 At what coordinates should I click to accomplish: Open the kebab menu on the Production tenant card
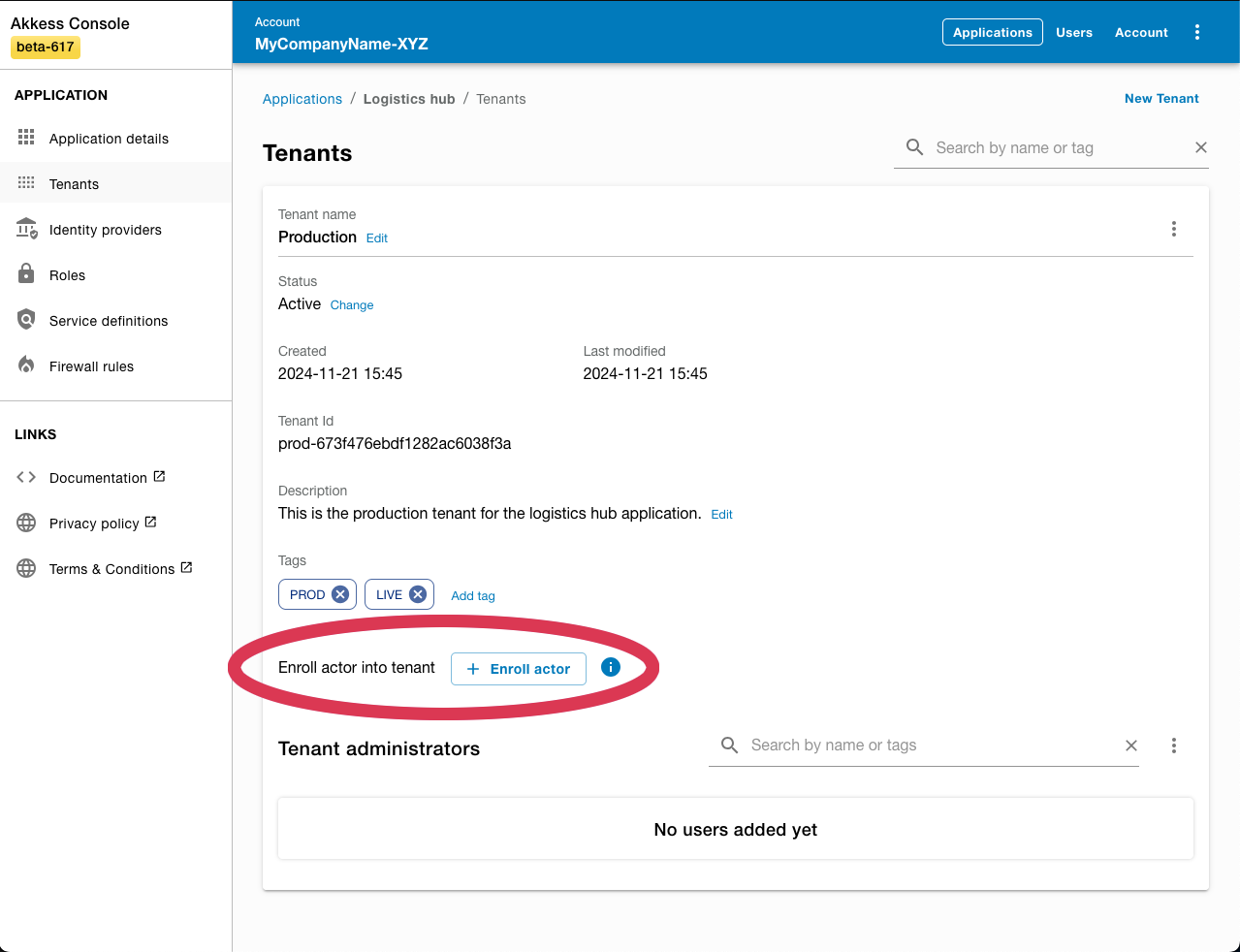[x=1174, y=229]
